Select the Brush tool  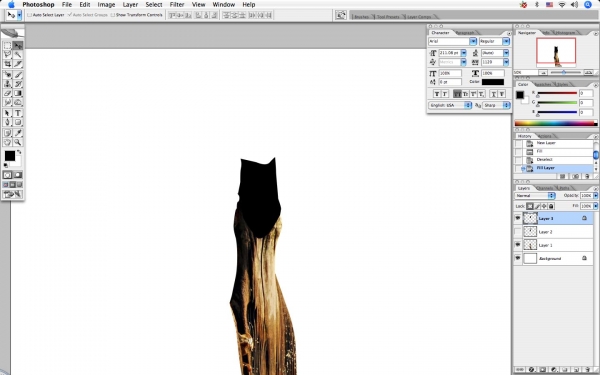point(18,75)
